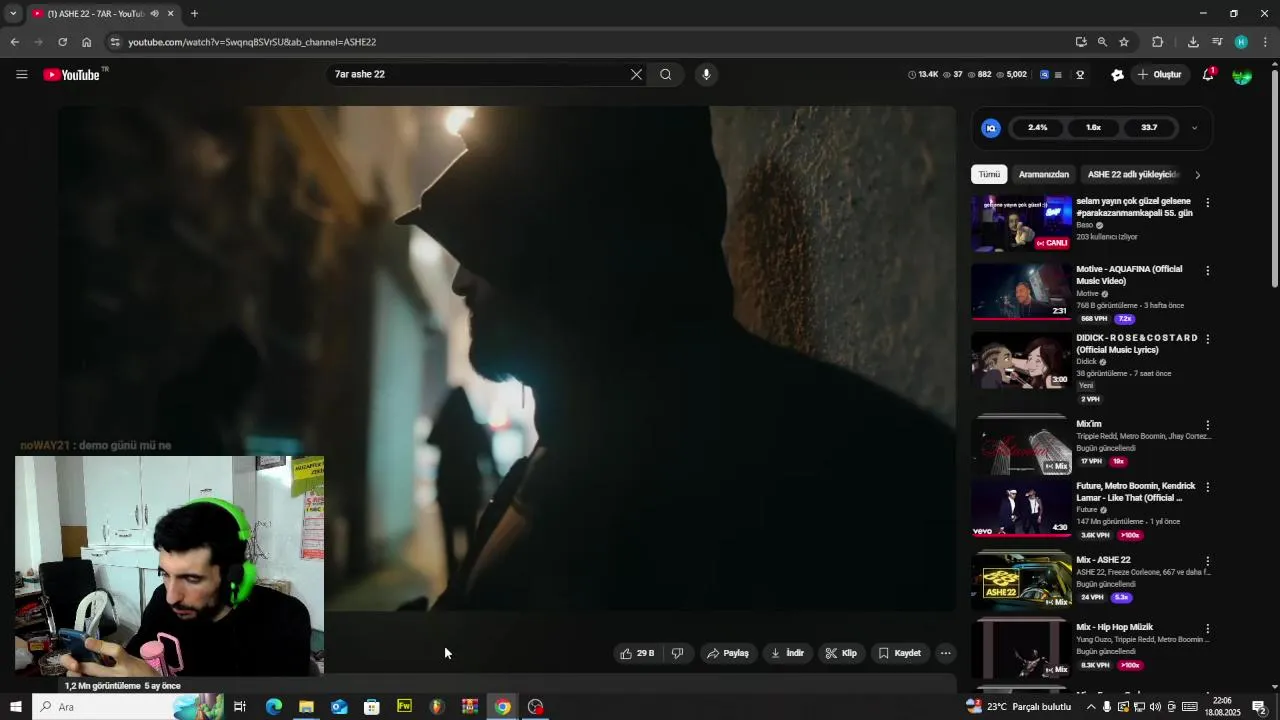Screen dimensions: 1280x720
Task: Open the 'Mix'im' playlist title
Action: tap(1089, 424)
